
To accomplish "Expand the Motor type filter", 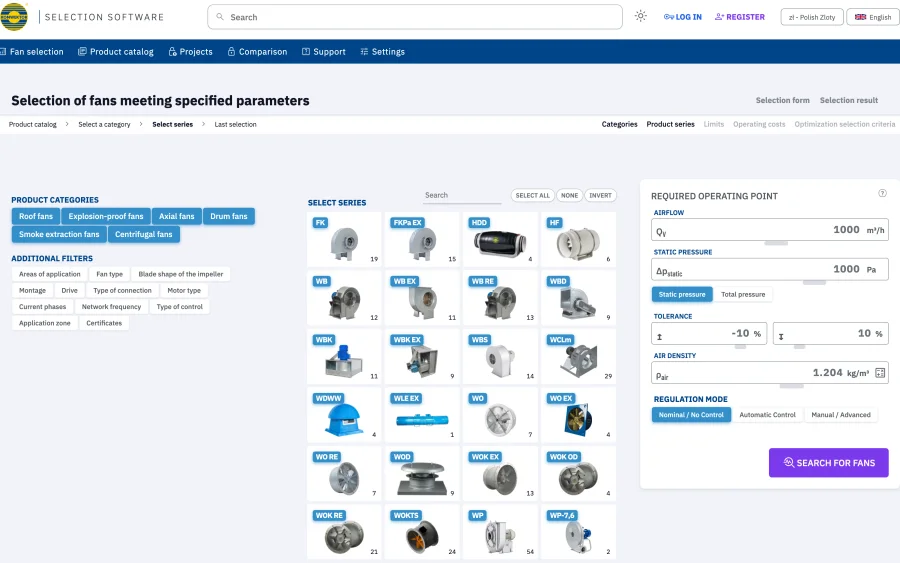I will click(x=184, y=290).
